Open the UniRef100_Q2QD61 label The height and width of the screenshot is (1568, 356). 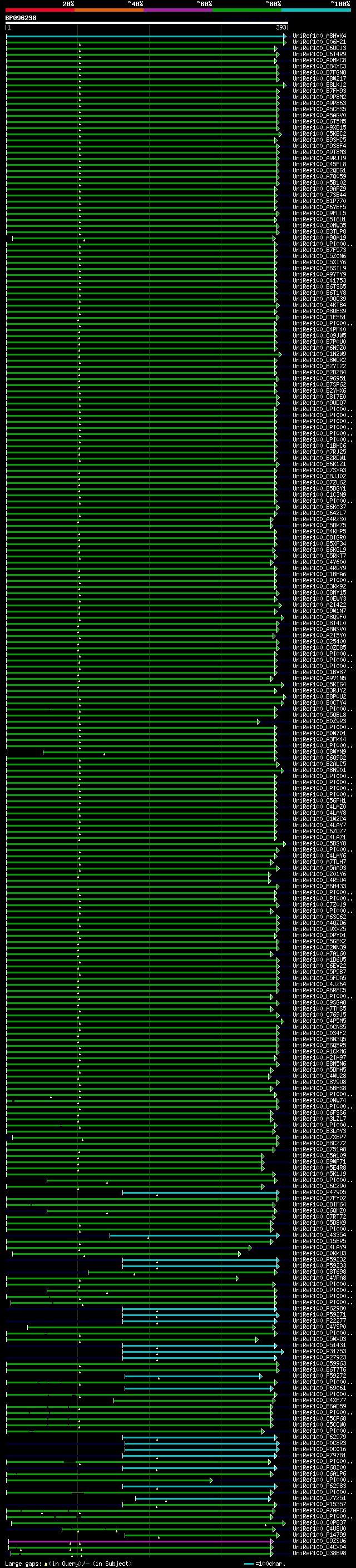coord(319,170)
